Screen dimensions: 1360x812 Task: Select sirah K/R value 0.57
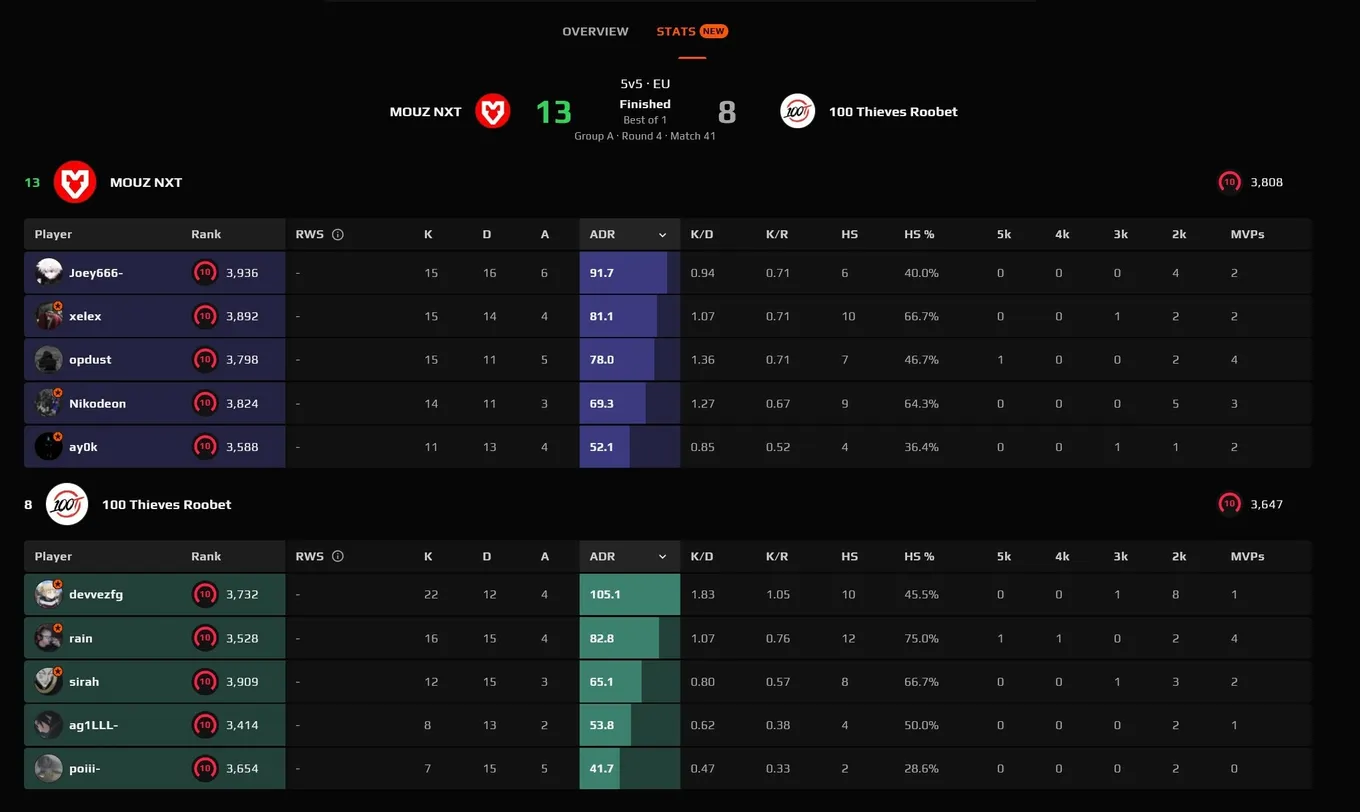pyautogui.click(x=778, y=682)
